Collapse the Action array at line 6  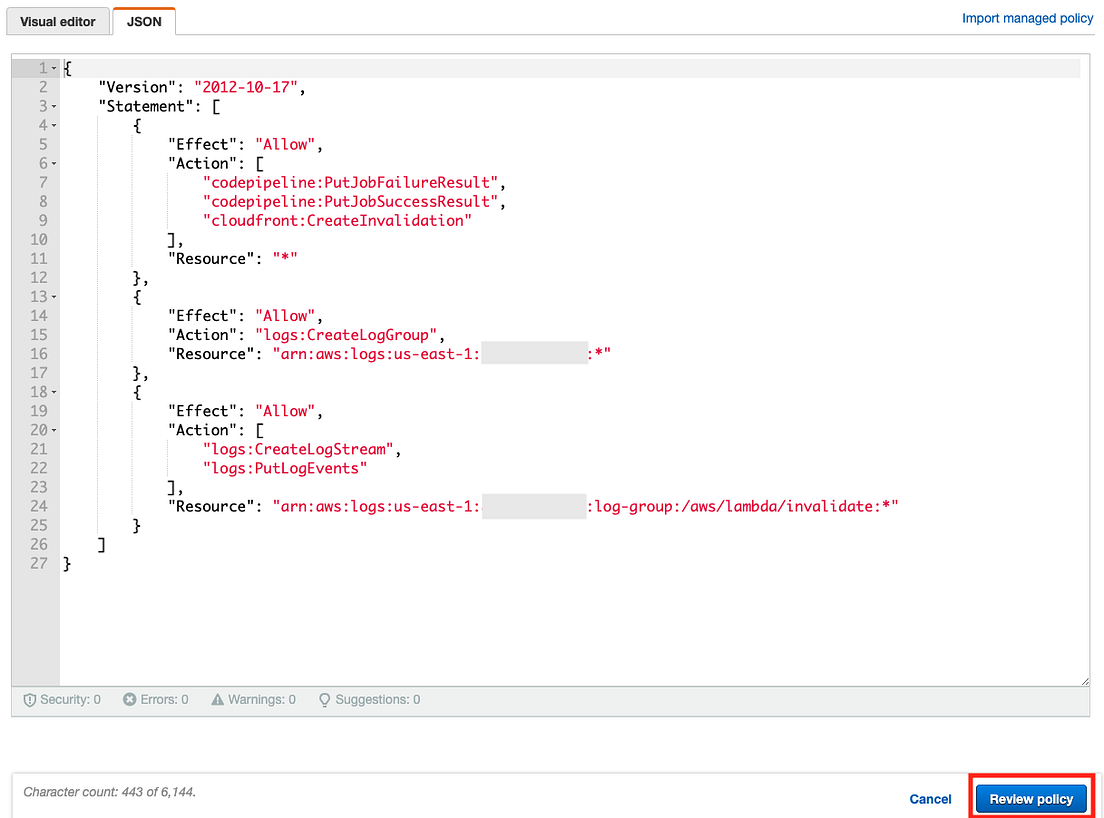click(x=52, y=163)
